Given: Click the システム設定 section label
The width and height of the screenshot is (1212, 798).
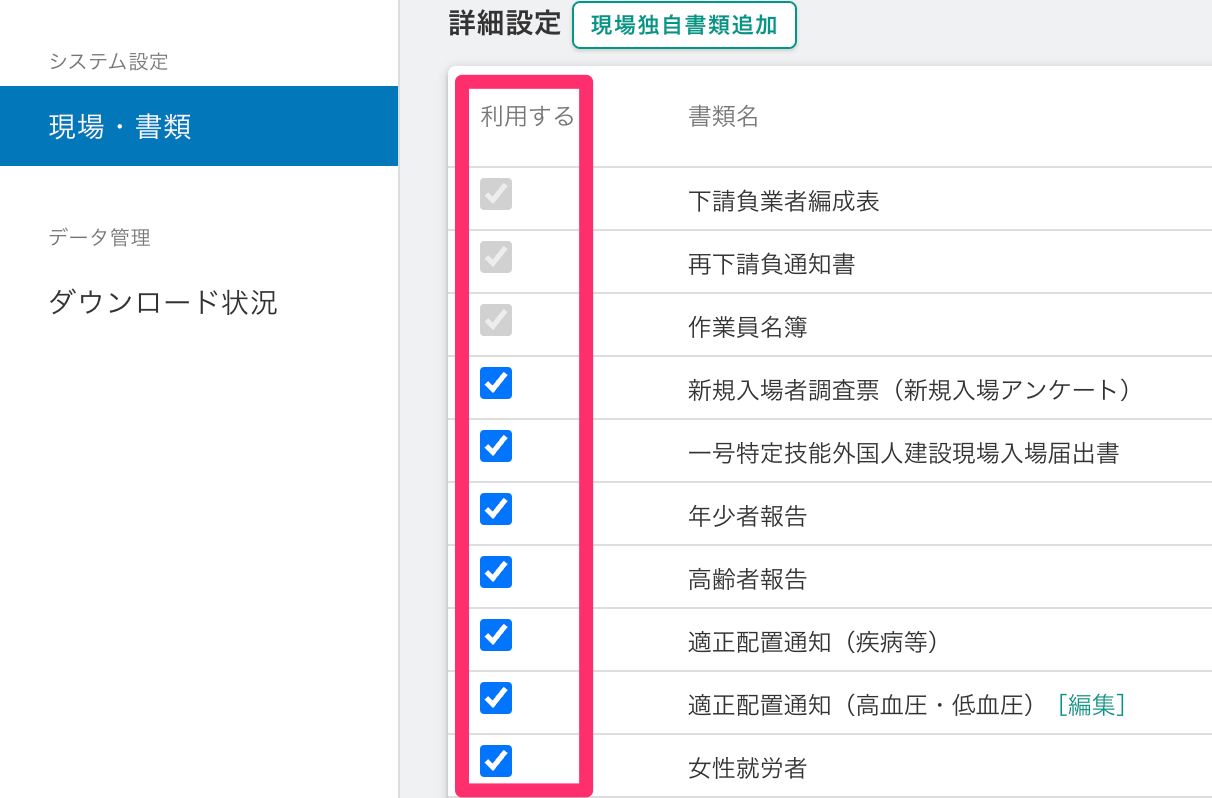Looking at the screenshot, I should click(108, 62).
